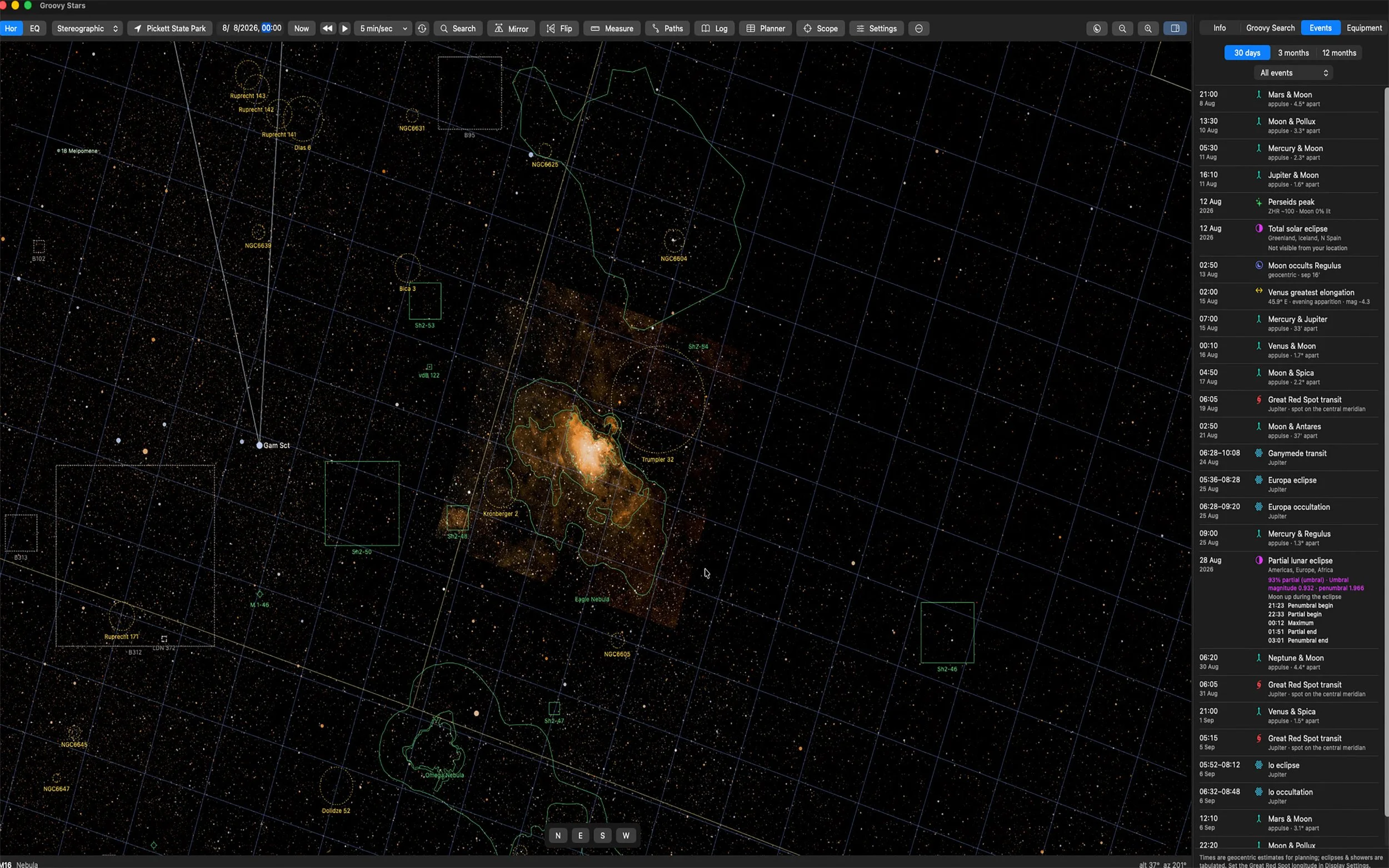Click the zoom in magnifier icon

(x=1148, y=28)
